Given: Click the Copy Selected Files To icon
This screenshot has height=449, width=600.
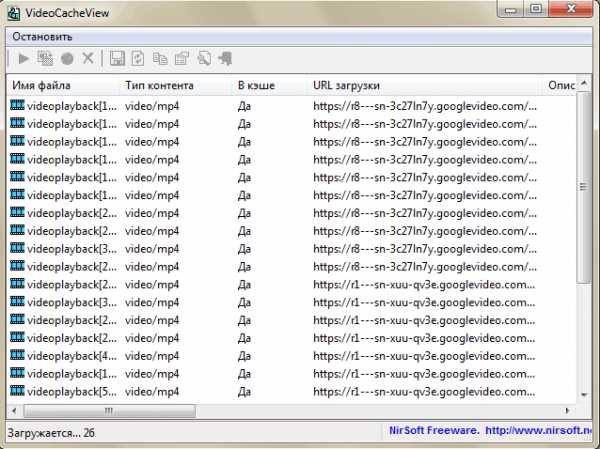Looking at the screenshot, I should pyautogui.click(x=45, y=59).
